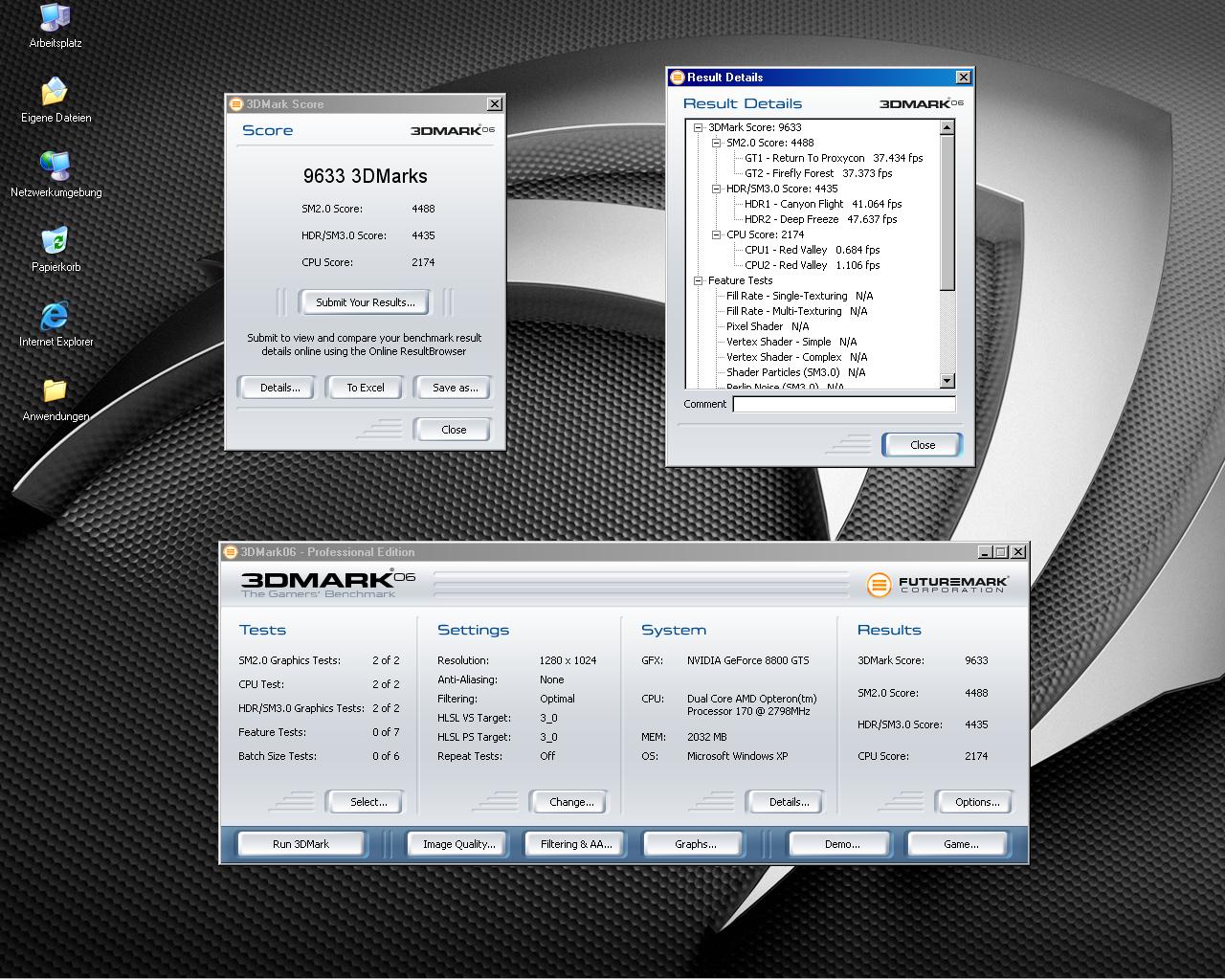
Task: Click scroll down arrow in Result Details list
Action: 947,381
